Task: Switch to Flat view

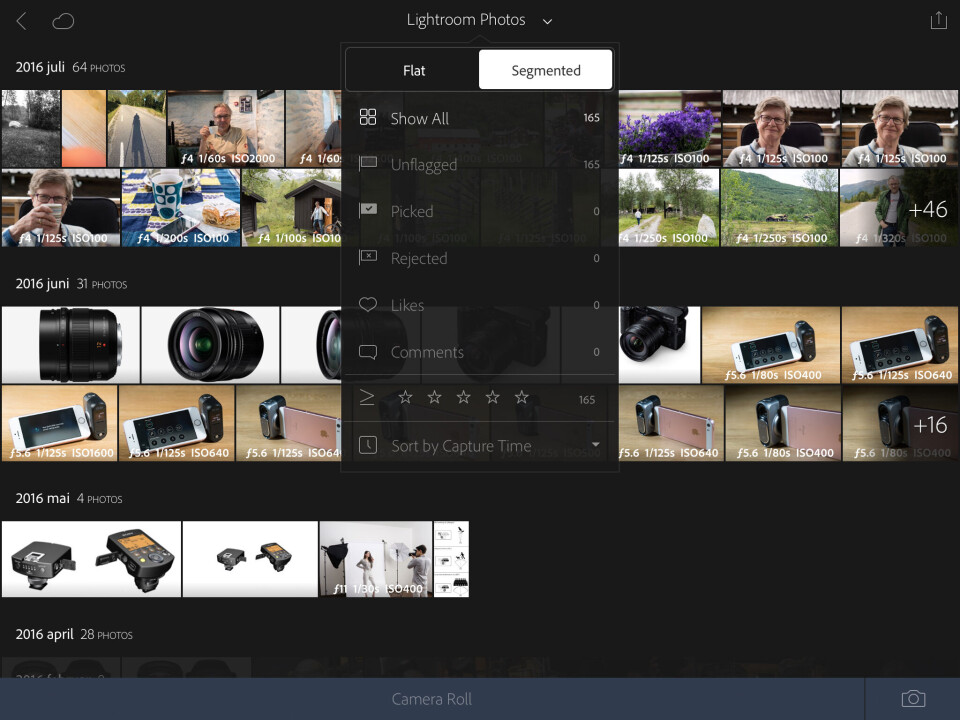Action: tap(413, 70)
